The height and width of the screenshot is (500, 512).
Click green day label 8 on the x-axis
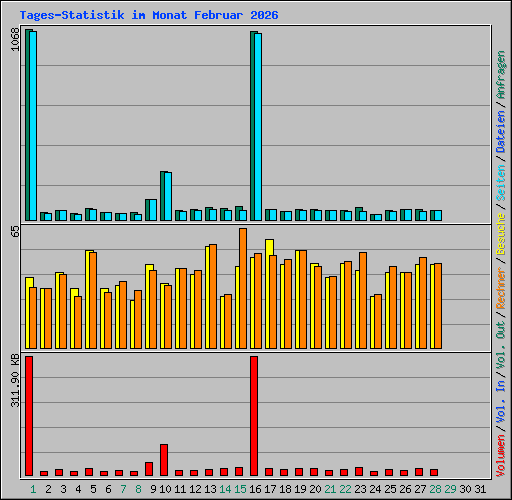(x=138, y=489)
